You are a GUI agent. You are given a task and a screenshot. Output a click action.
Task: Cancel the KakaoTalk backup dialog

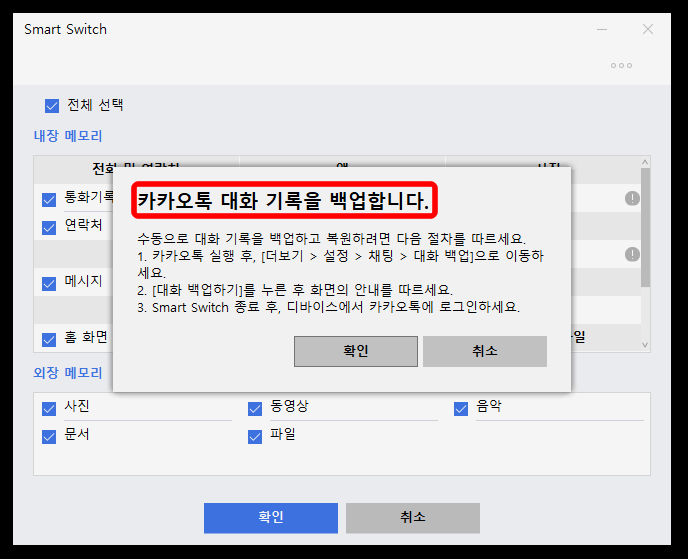tap(485, 351)
